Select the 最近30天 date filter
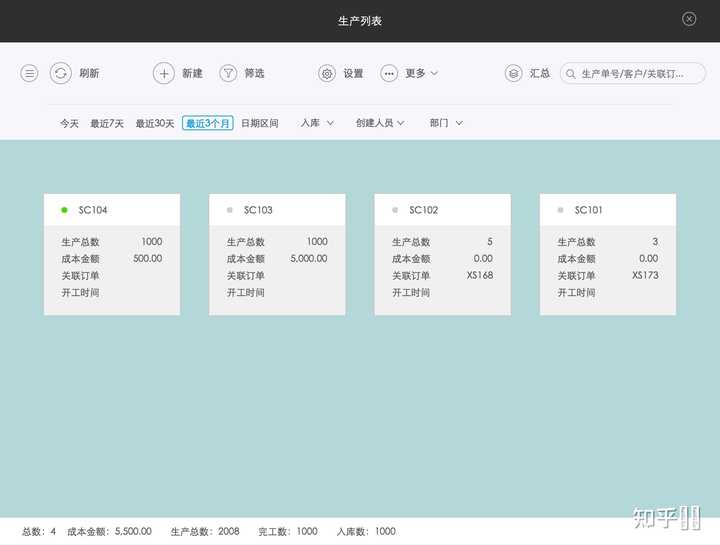720x545 pixels. [155, 124]
